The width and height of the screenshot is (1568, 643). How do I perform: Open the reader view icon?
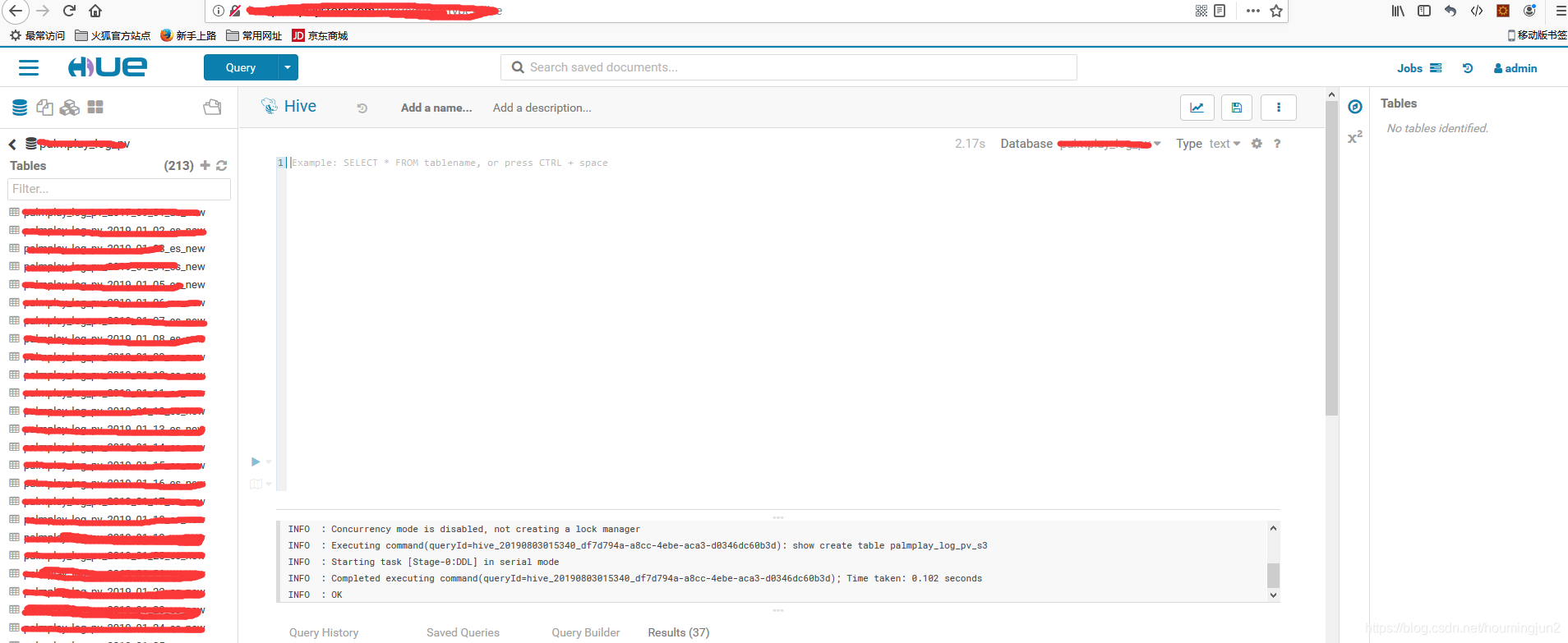[x=1220, y=11]
